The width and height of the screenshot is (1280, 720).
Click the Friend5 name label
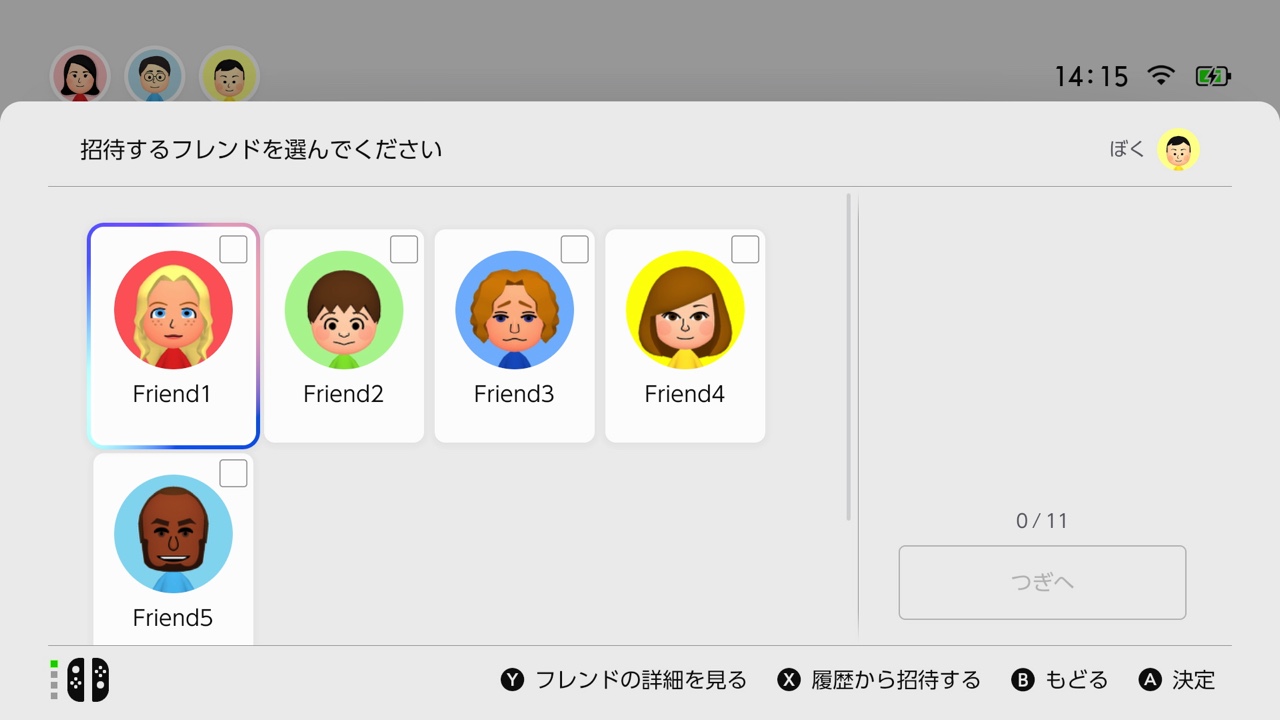173,618
